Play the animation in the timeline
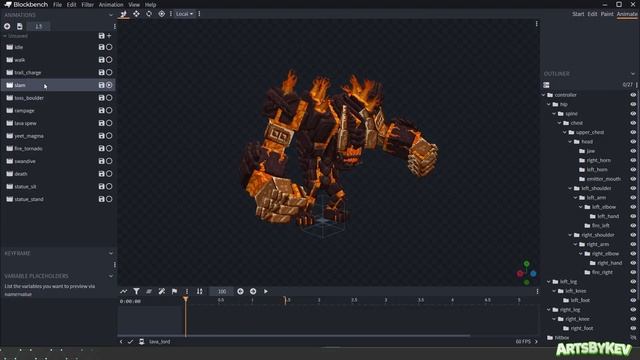The image size is (640, 360). tap(266, 291)
